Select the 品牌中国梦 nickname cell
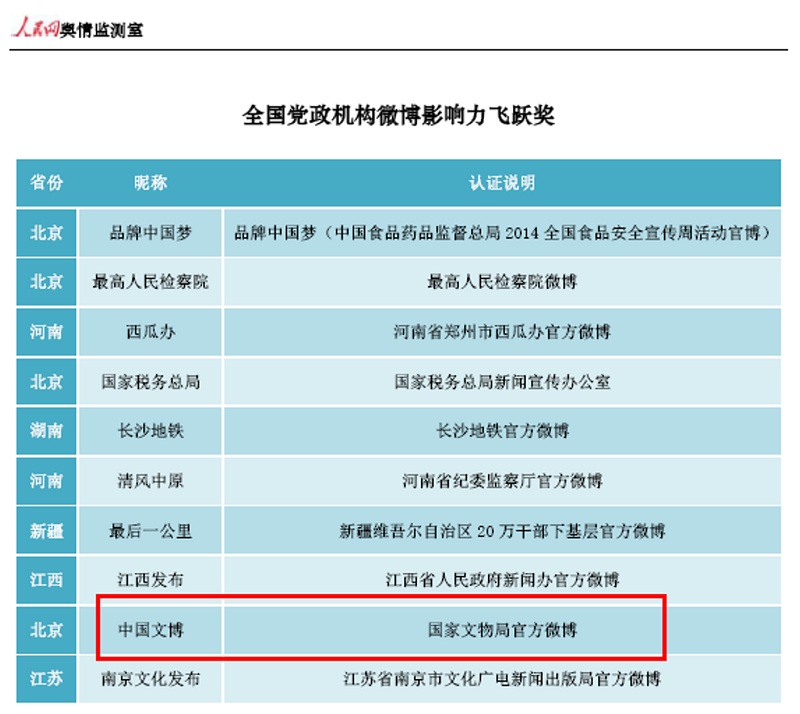This screenshot has height=714, width=800. click(x=151, y=233)
